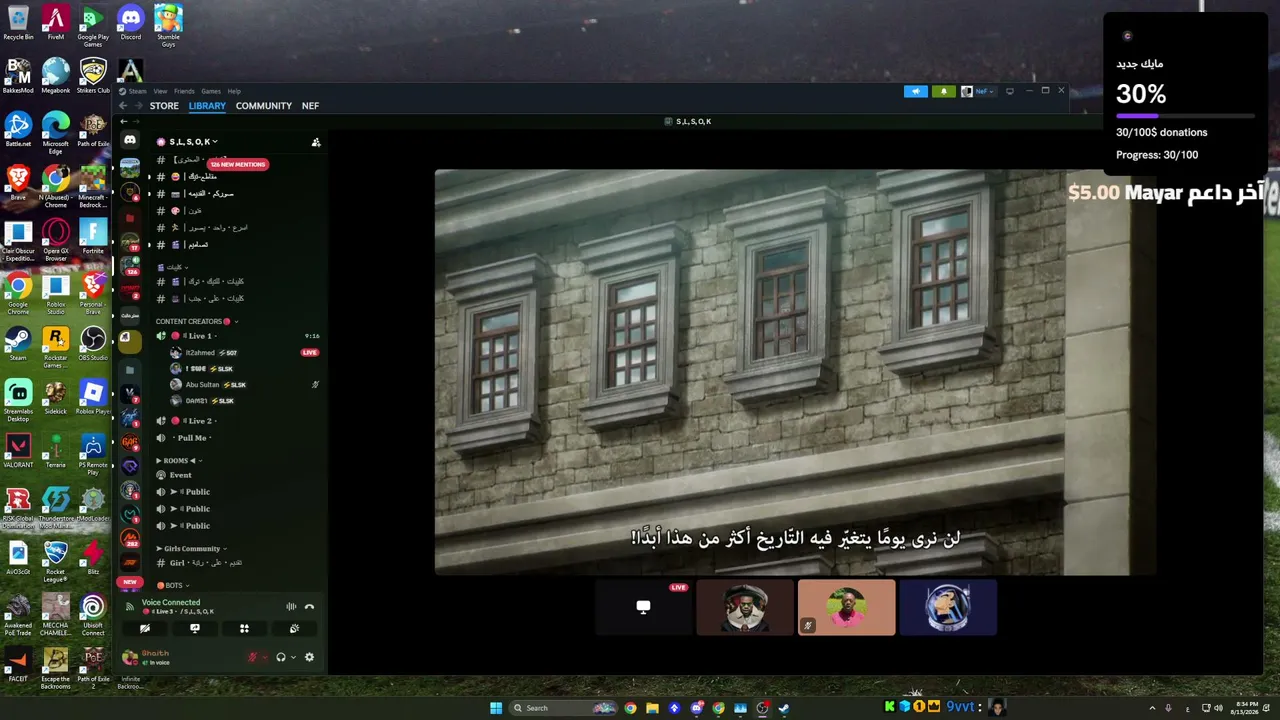Screen dimensions: 1280x720
Task: Collapse the Girls Community category
Action: 191,549
